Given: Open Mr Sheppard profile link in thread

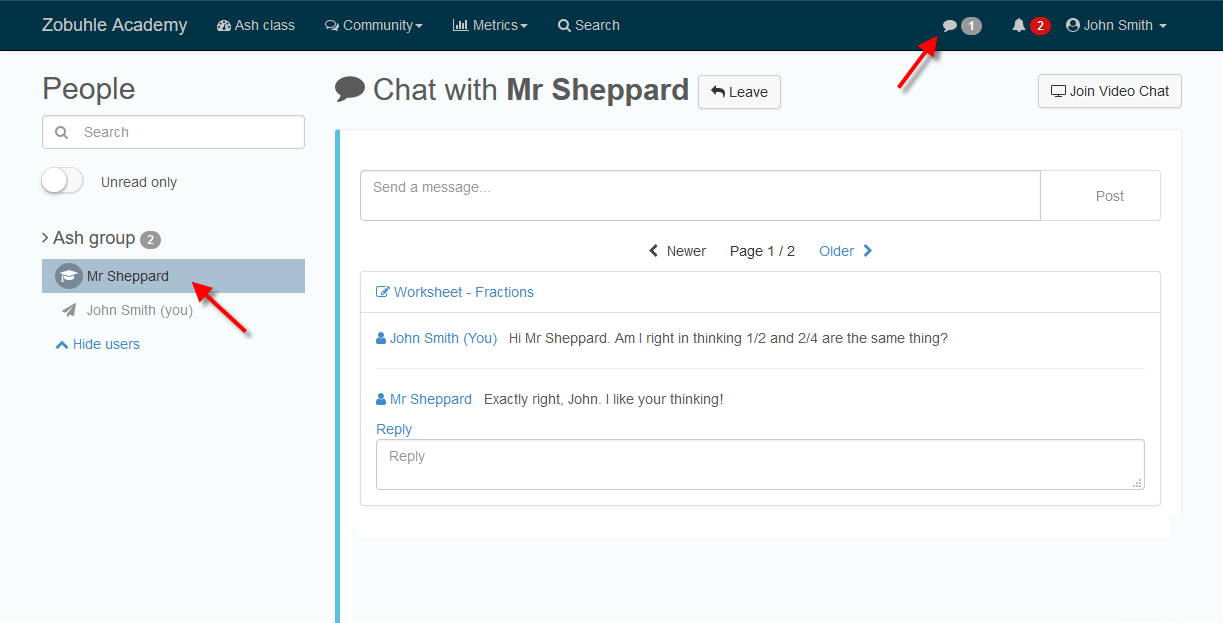Looking at the screenshot, I should coord(424,399).
